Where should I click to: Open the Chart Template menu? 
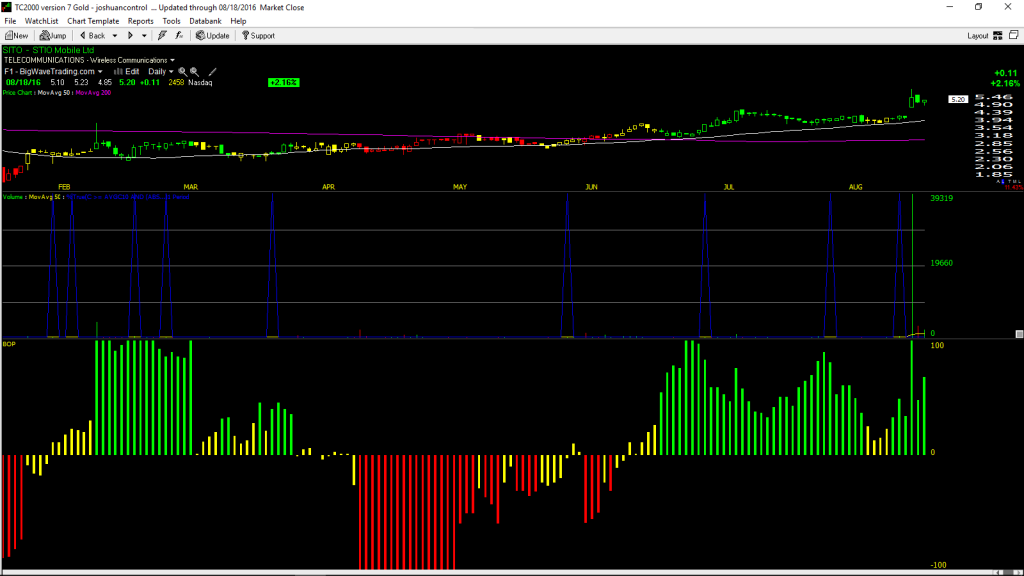coord(93,21)
